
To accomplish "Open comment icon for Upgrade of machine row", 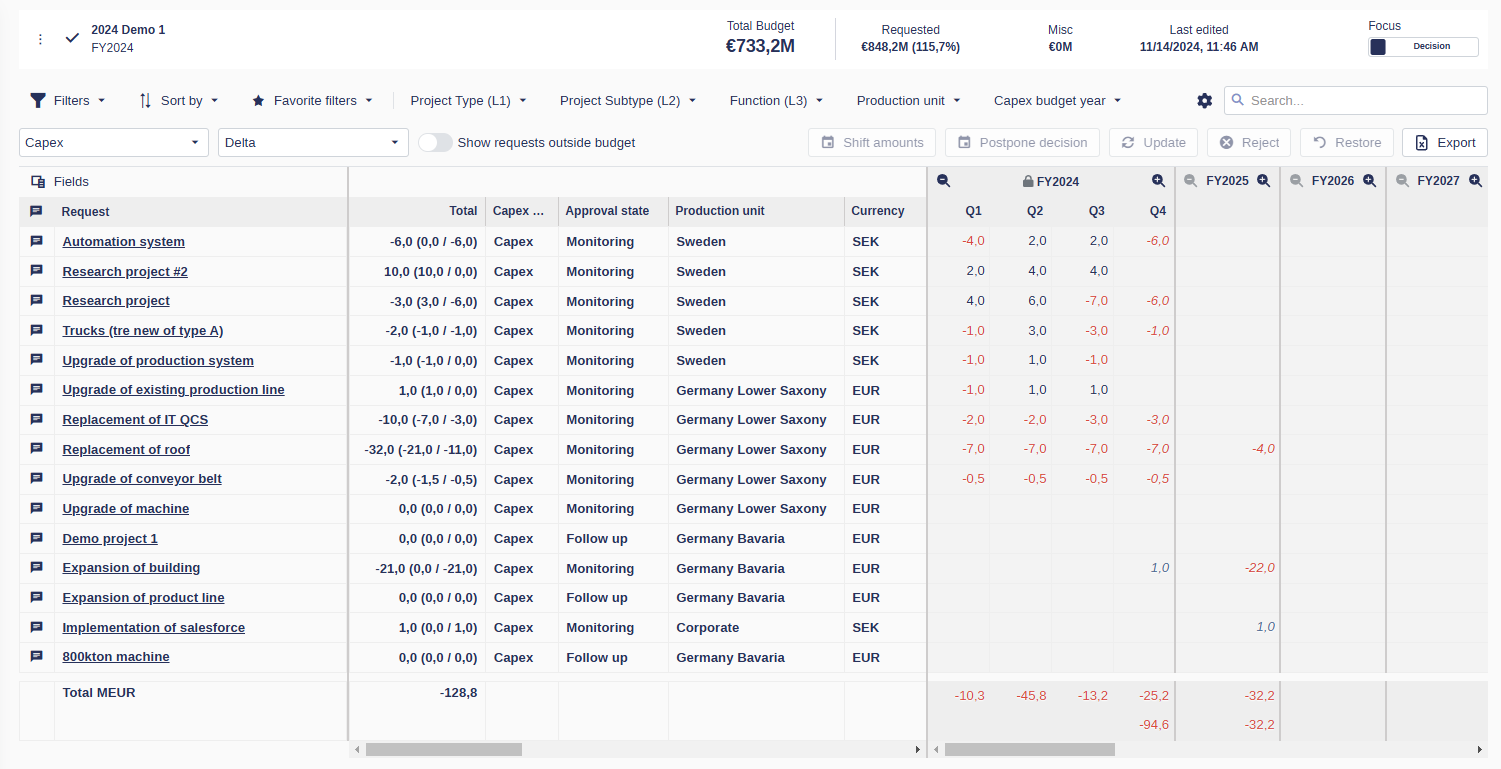I will (37, 508).
